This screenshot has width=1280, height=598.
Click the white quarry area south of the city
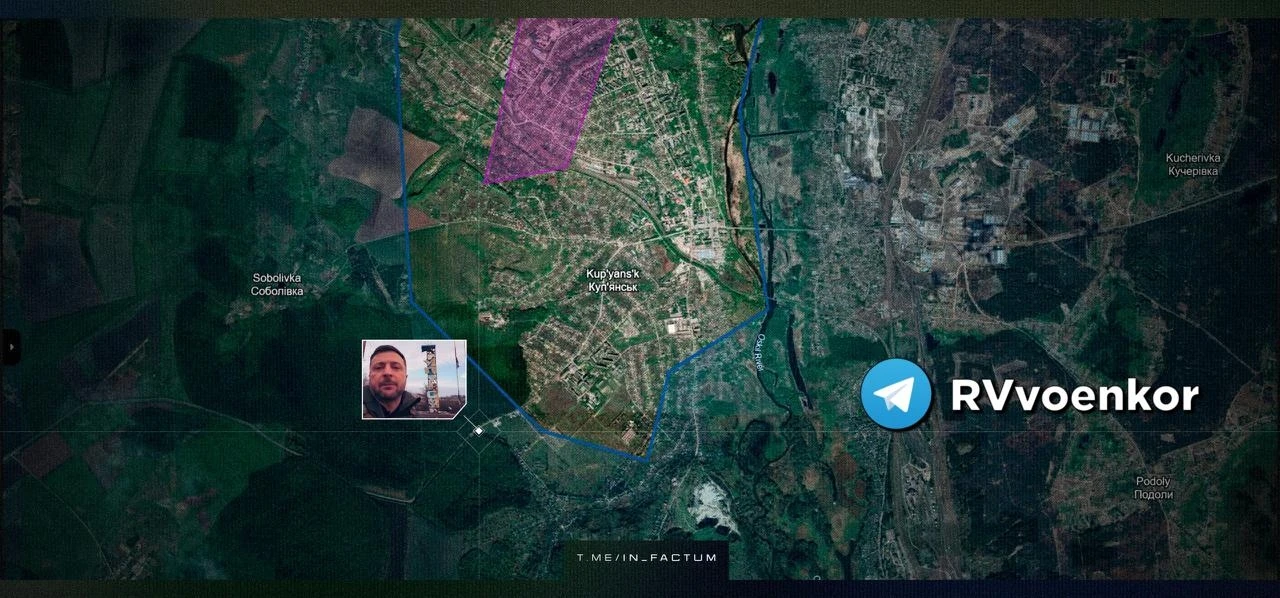click(712, 502)
